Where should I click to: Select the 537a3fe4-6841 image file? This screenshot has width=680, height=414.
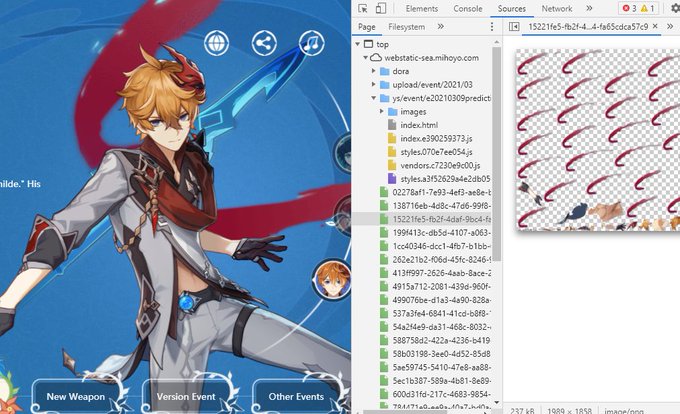tap(441, 313)
